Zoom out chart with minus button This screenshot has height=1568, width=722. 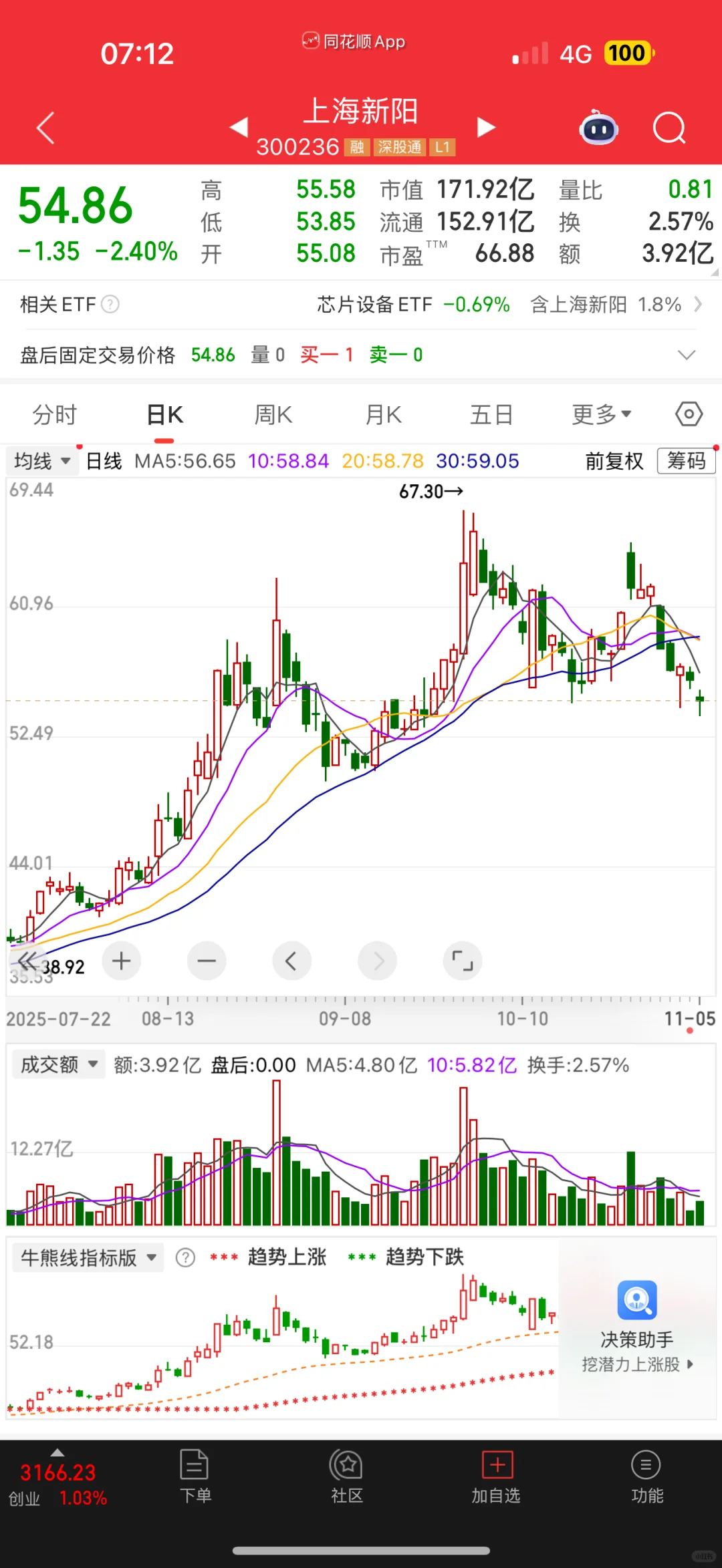tap(207, 961)
